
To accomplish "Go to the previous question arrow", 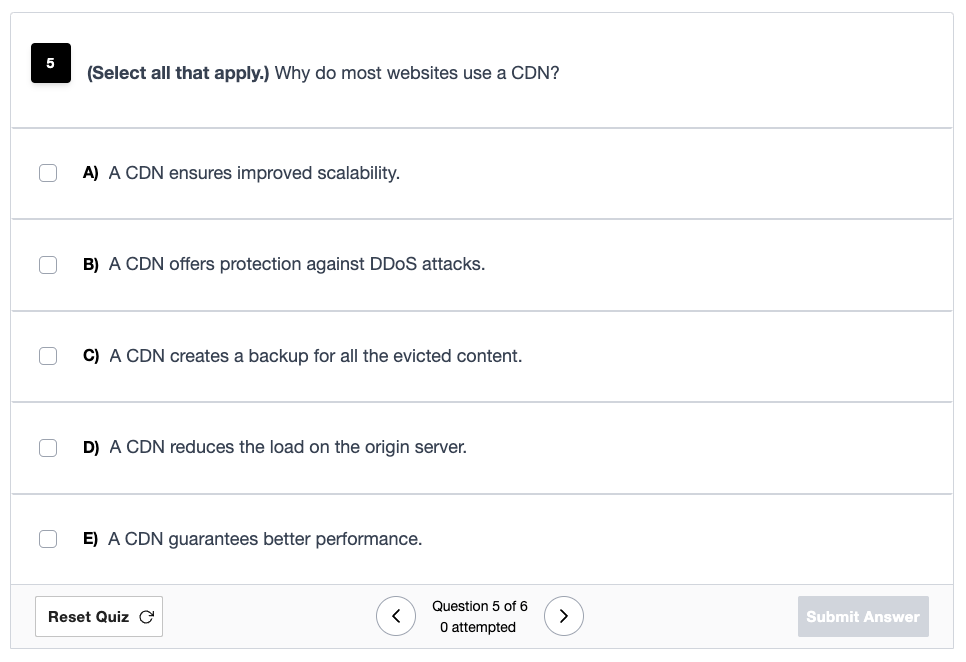I will (x=396, y=616).
